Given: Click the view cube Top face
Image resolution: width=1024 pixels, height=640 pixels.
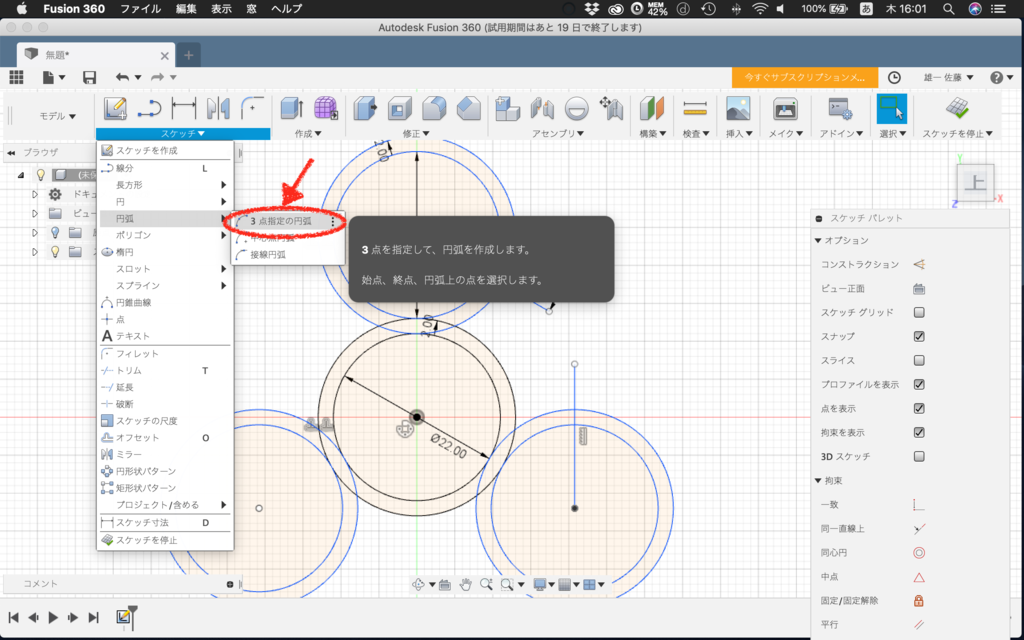Looking at the screenshot, I should tap(975, 182).
